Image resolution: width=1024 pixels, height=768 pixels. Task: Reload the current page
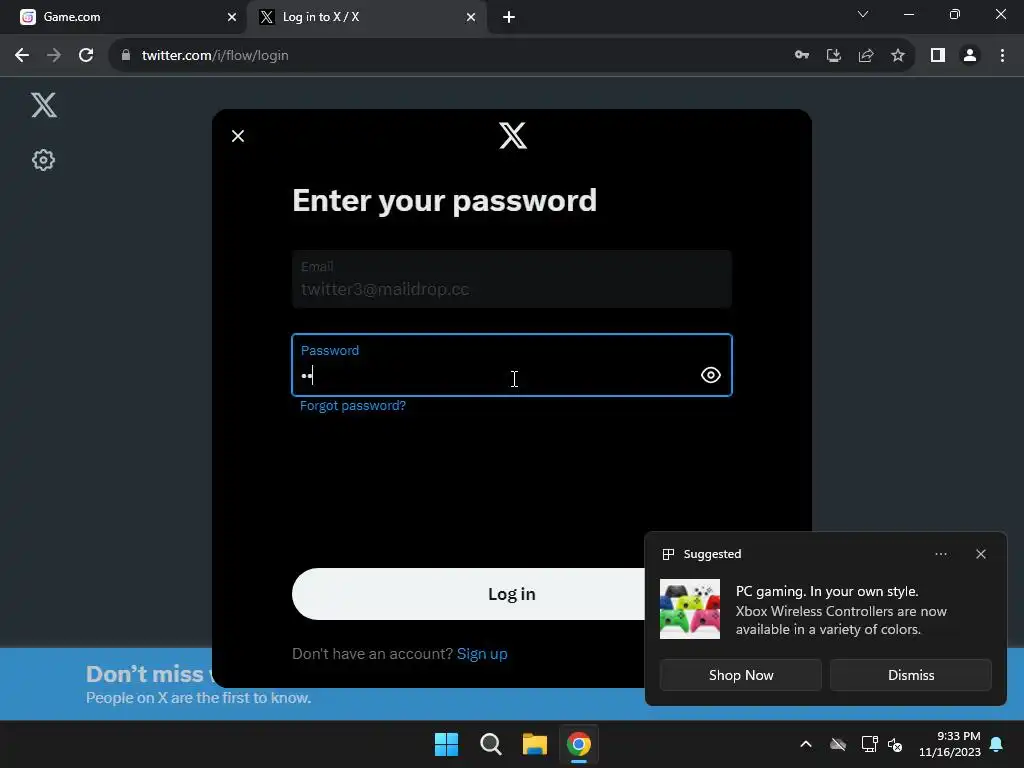pyautogui.click(x=86, y=56)
